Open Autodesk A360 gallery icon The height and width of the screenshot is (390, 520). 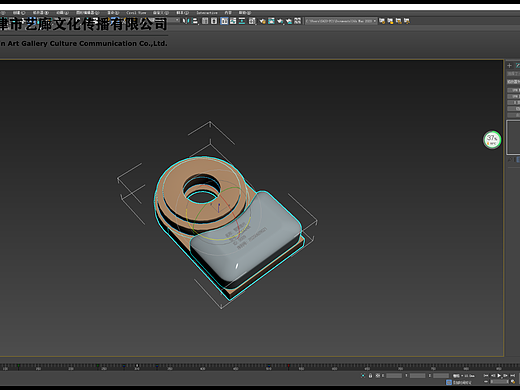pos(297,21)
